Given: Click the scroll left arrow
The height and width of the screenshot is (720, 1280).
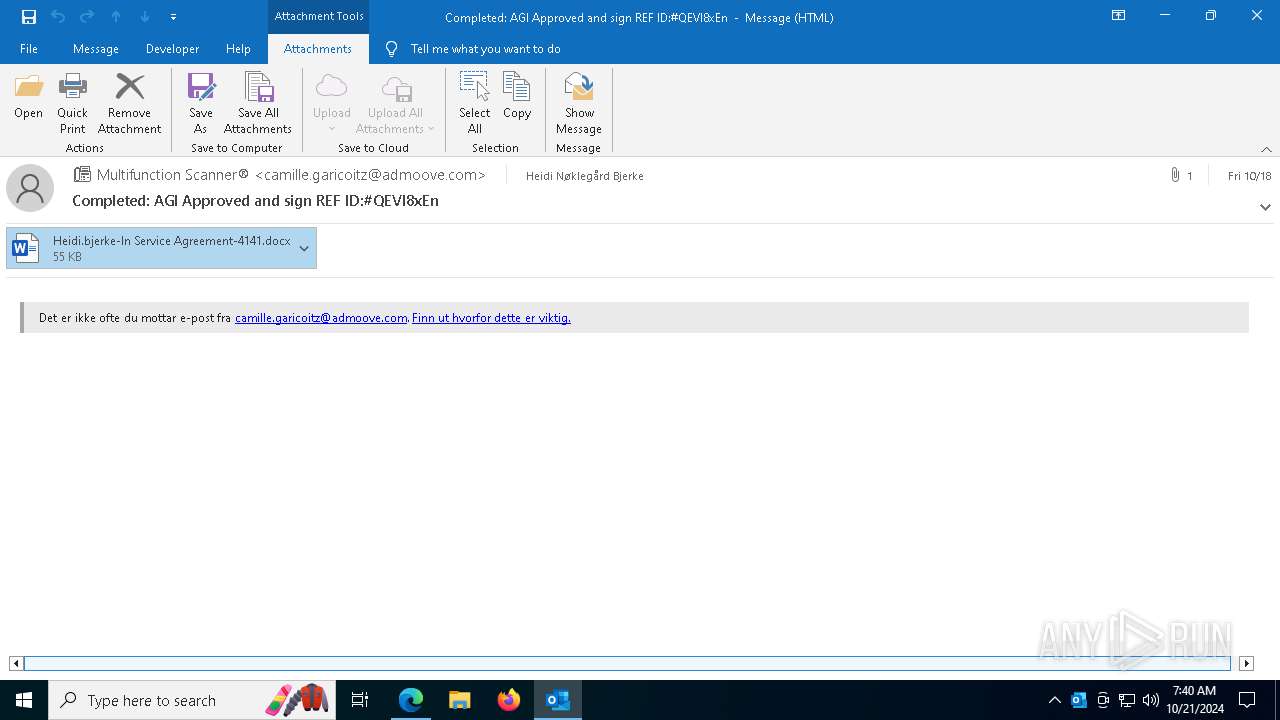Looking at the screenshot, I should click(16, 663).
